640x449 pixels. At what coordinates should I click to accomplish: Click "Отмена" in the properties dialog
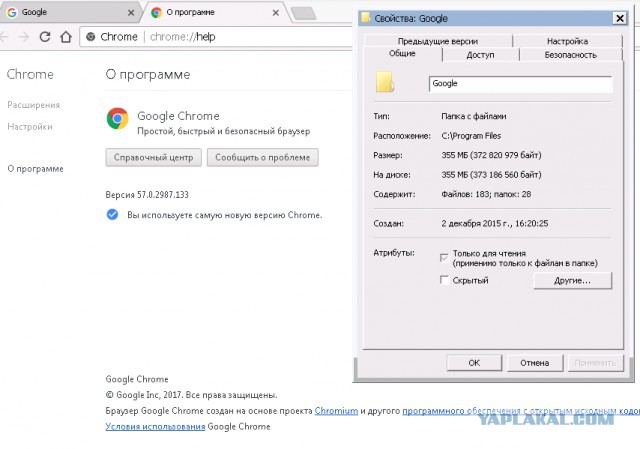pos(535,363)
